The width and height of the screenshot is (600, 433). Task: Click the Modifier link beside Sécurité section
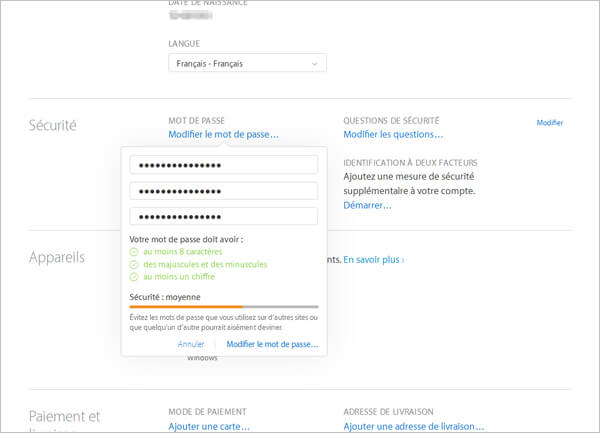point(549,123)
